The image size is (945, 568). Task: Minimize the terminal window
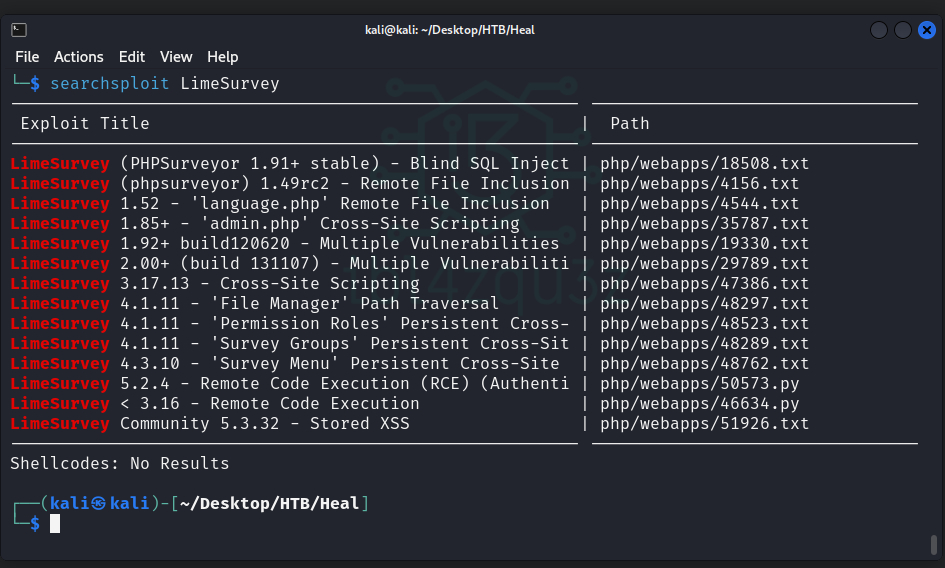pos(879,30)
